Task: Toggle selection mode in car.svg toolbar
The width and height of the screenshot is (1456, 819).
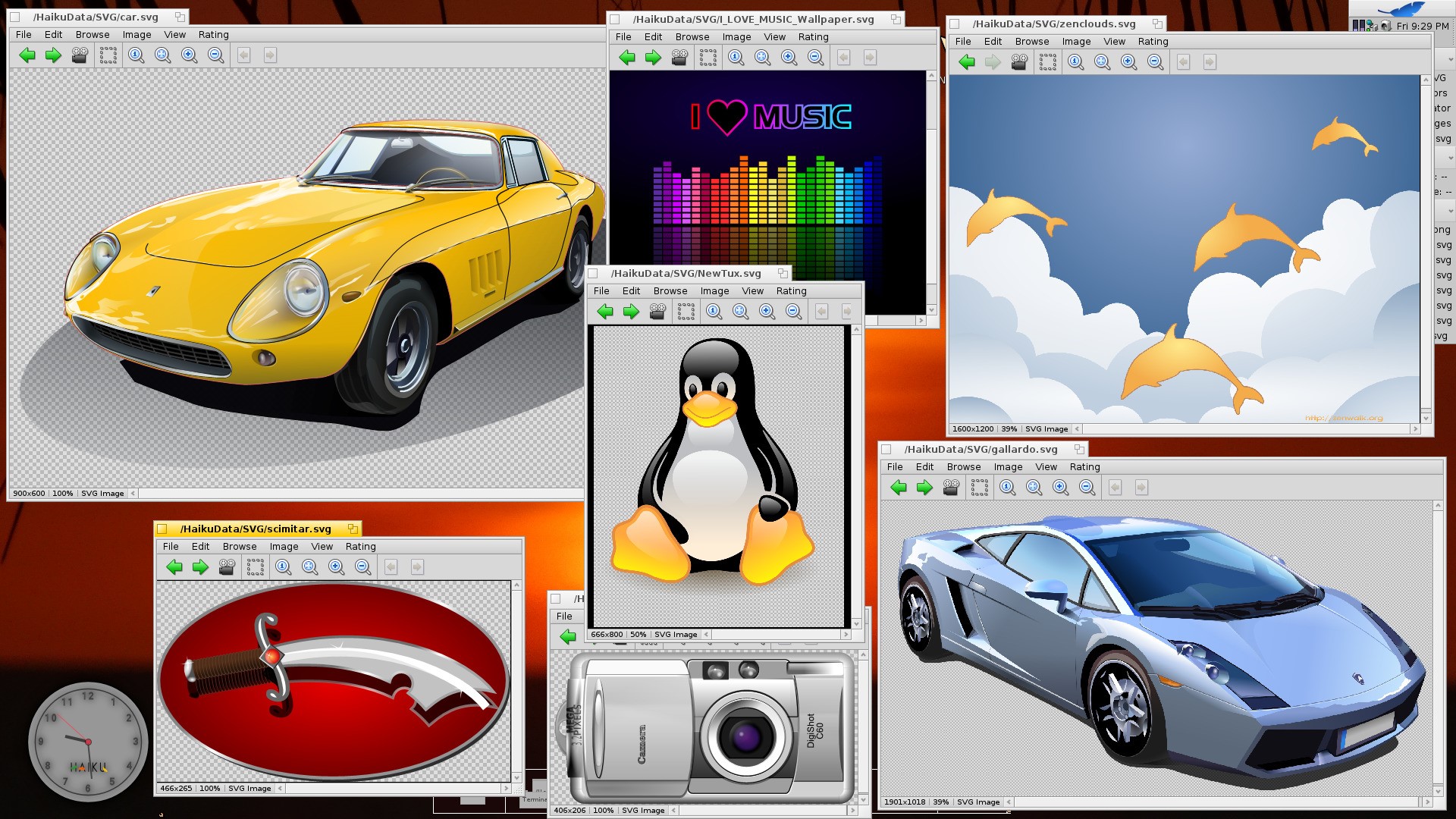Action: (x=108, y=55)
